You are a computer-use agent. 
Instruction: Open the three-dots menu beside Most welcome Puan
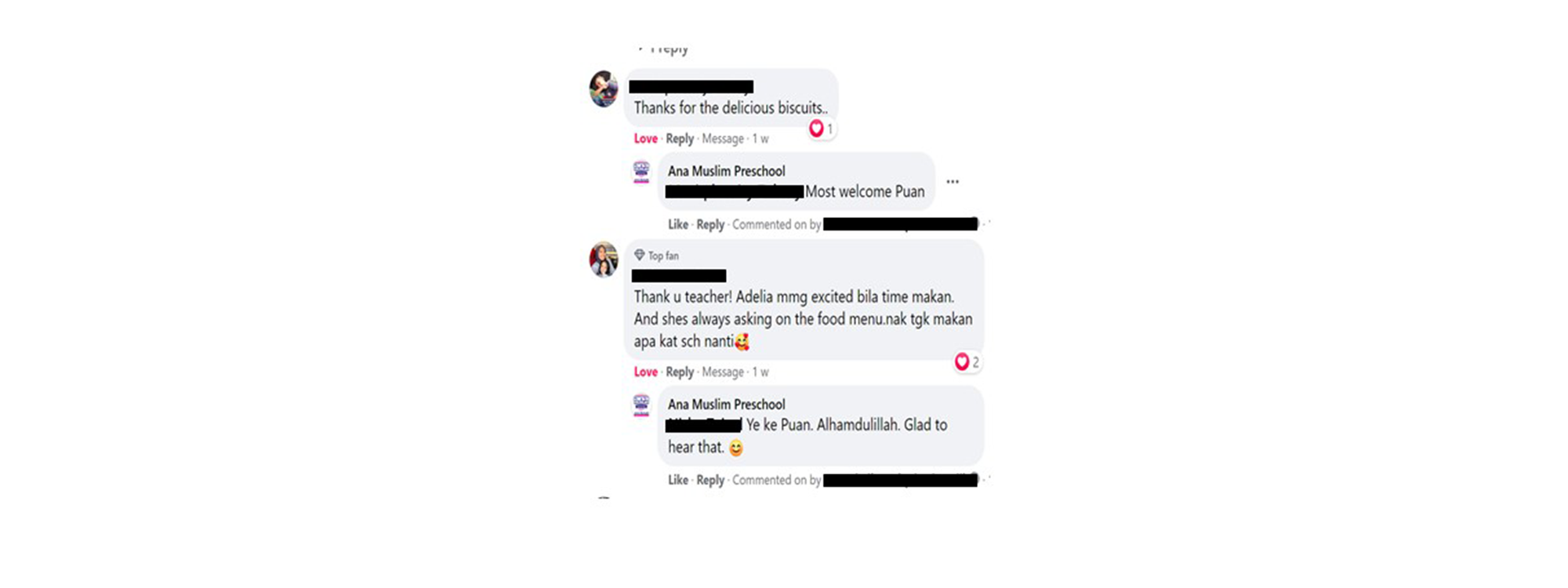(953, 182)
